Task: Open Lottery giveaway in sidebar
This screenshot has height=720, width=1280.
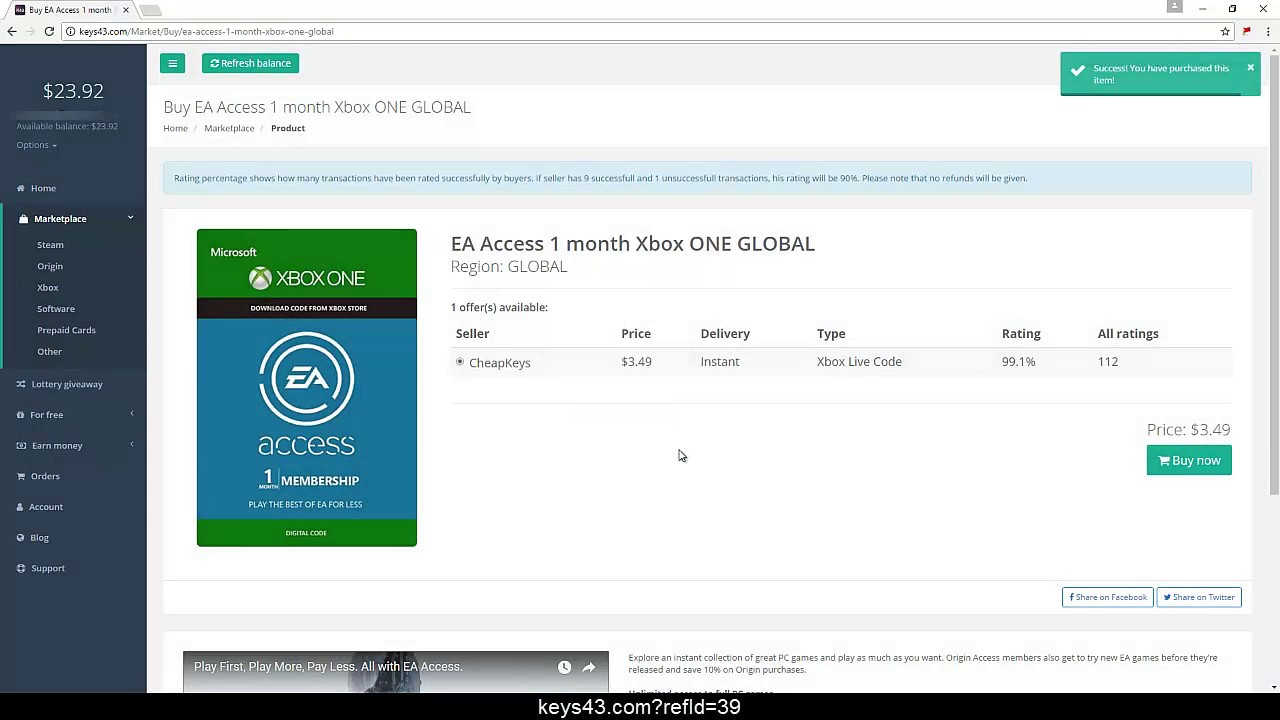Action: [x=67, y=384]
